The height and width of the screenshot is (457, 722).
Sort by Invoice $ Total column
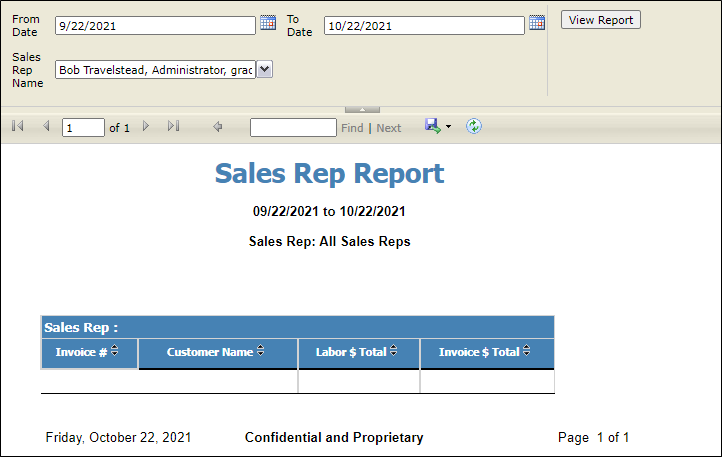(526, 351)
